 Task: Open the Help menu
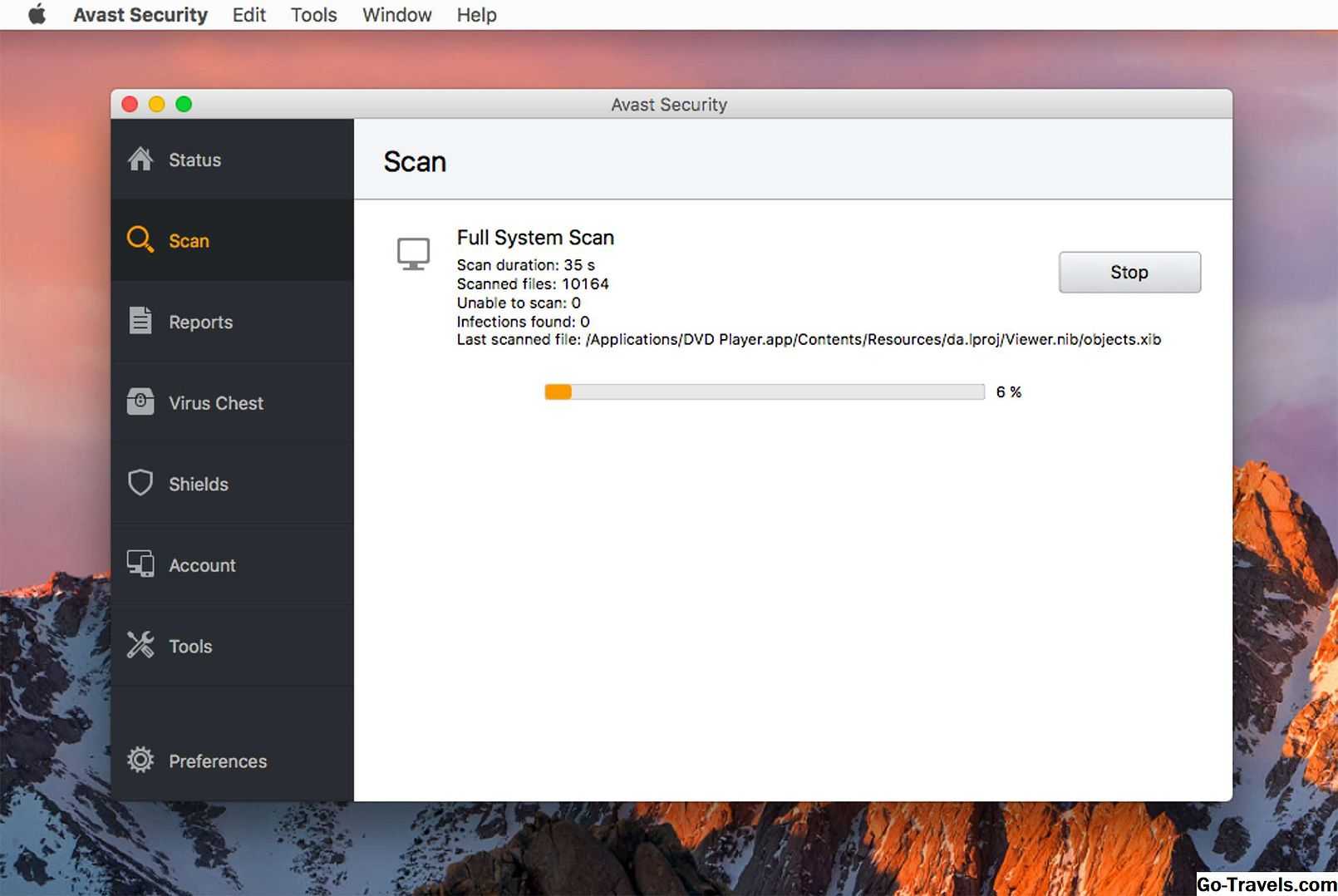(476, 15)
